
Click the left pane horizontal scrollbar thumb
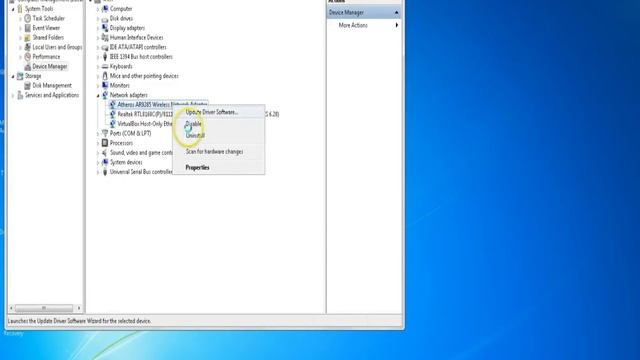pyautogui.click(x=44, y=308)
